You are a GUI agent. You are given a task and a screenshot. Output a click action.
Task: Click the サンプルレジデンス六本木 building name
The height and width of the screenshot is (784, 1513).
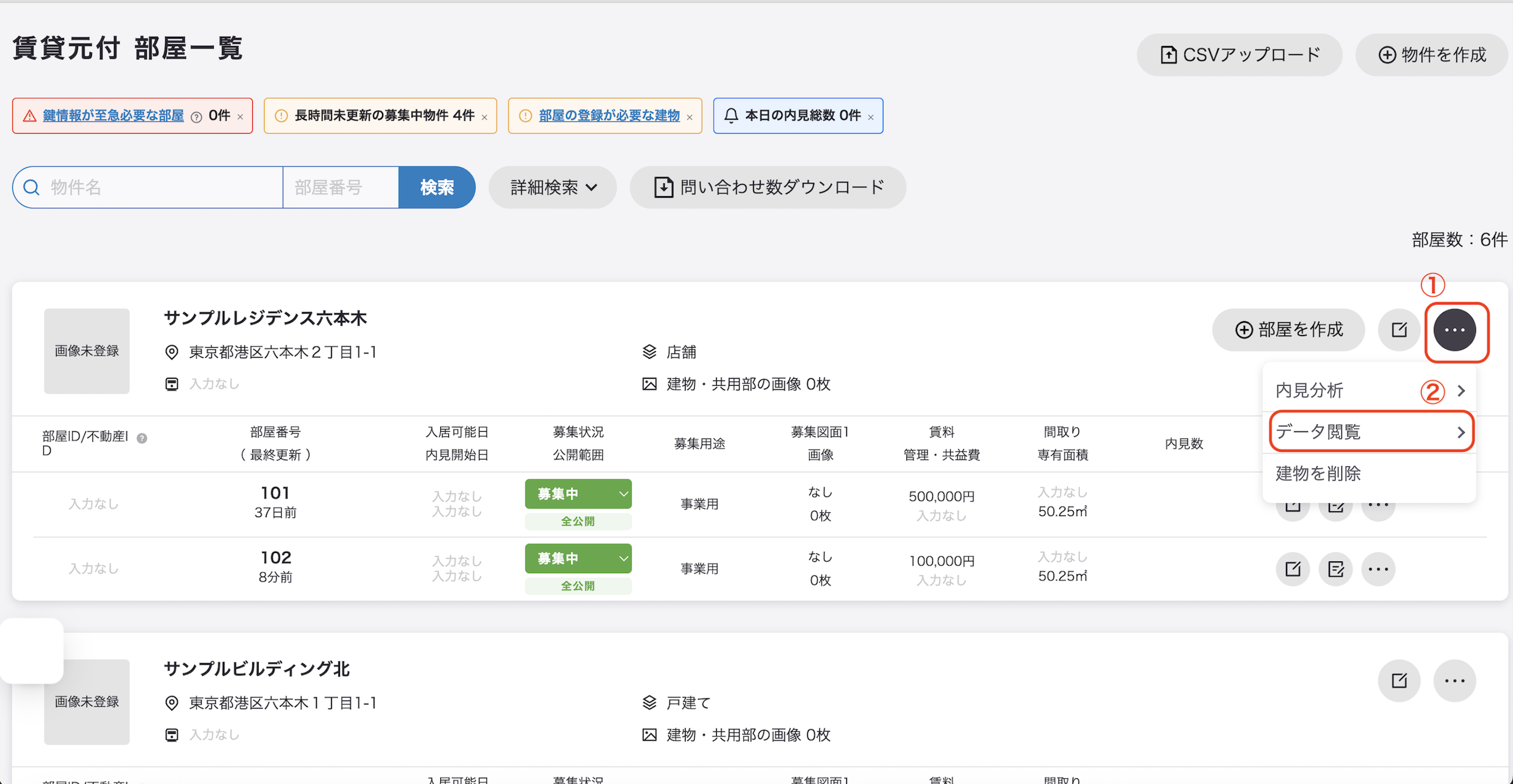point(266,318)
